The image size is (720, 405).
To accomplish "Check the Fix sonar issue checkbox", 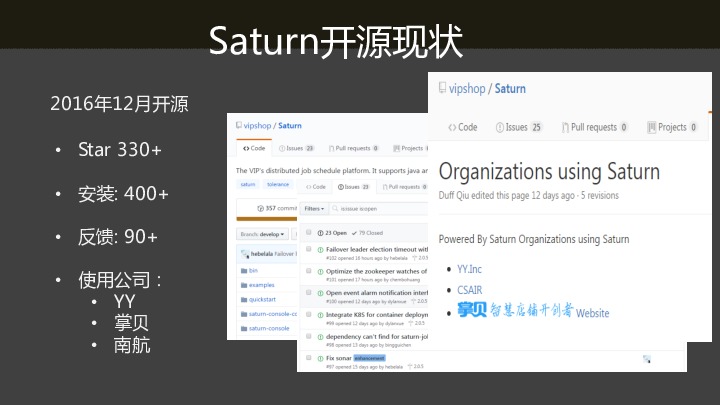I will point(309,358).
